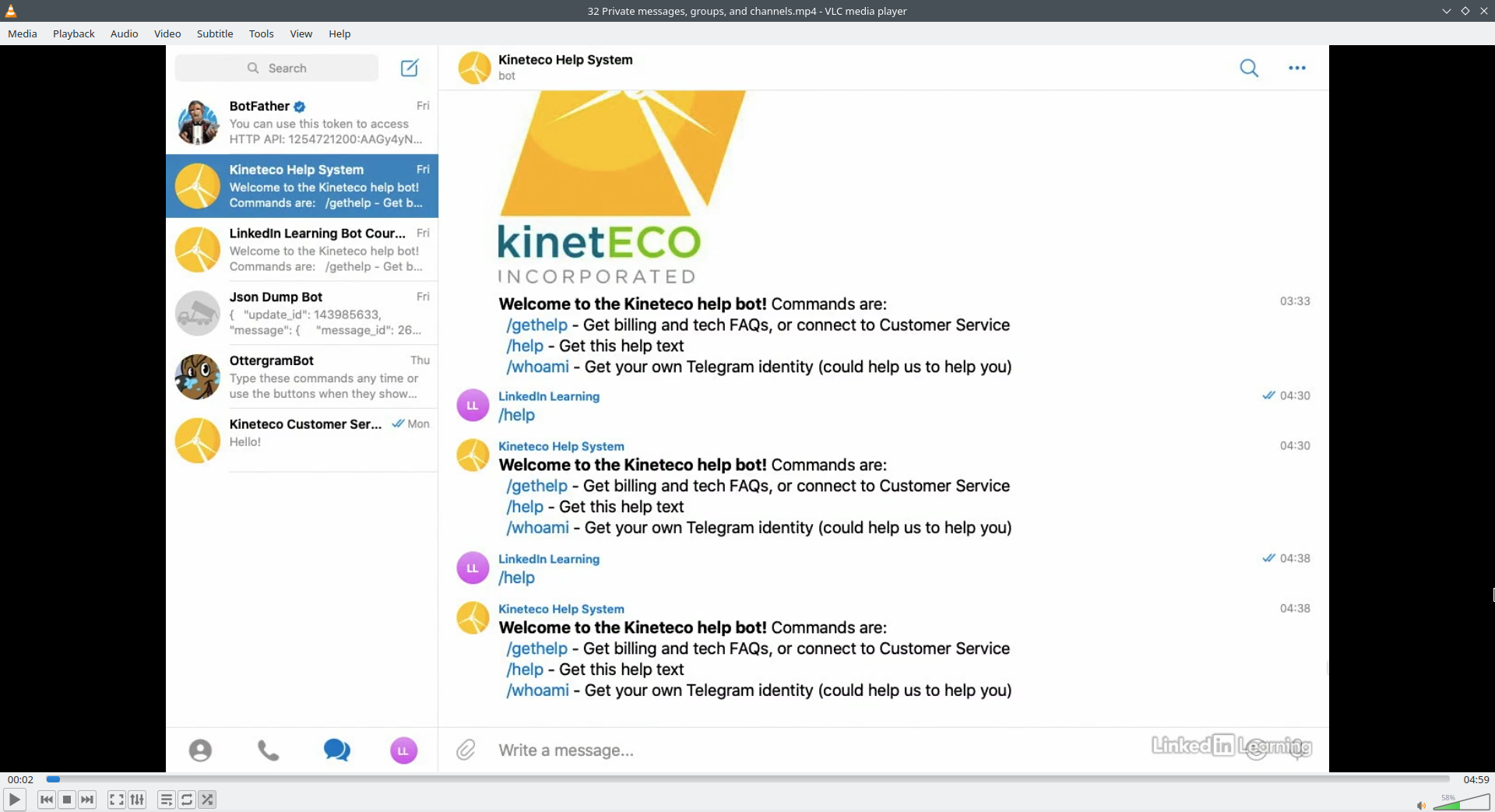Open the Tools menu
This screenshot has width=1495, height=812.
click(x=262, y=33)
